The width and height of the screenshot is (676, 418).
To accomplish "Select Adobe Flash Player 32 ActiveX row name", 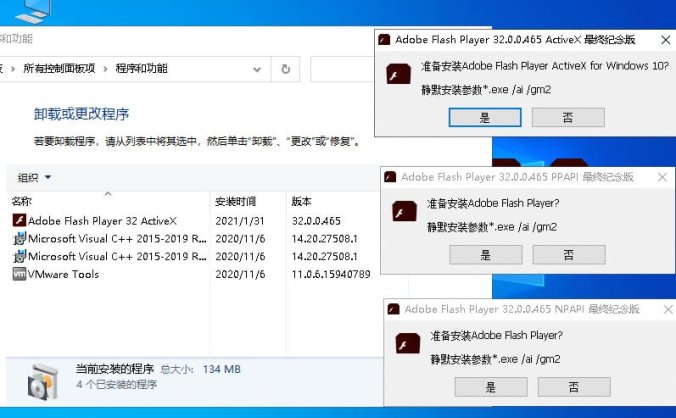I will (x=102, y=221).
